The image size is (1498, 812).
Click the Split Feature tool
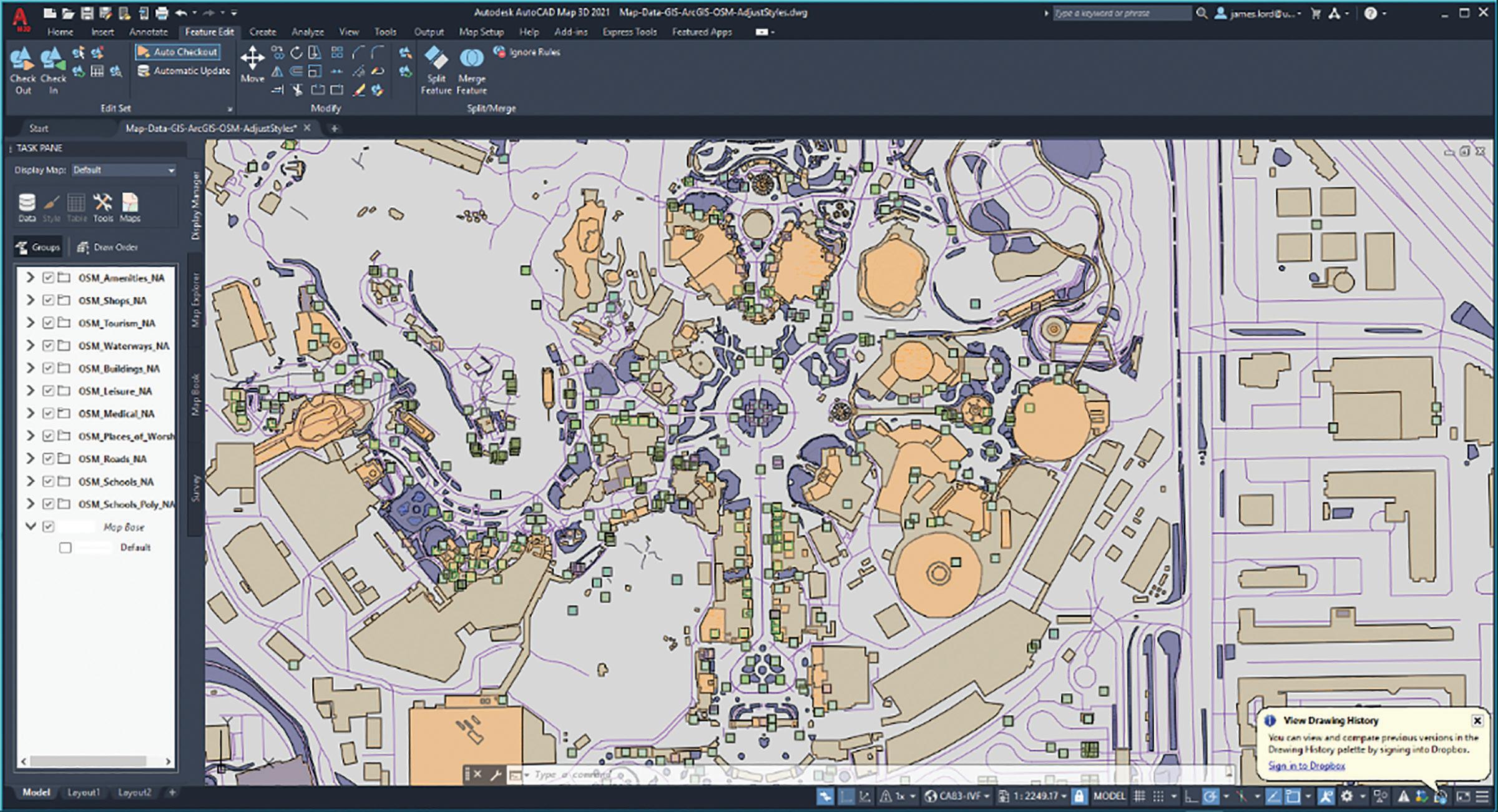[x=436, y=70]
